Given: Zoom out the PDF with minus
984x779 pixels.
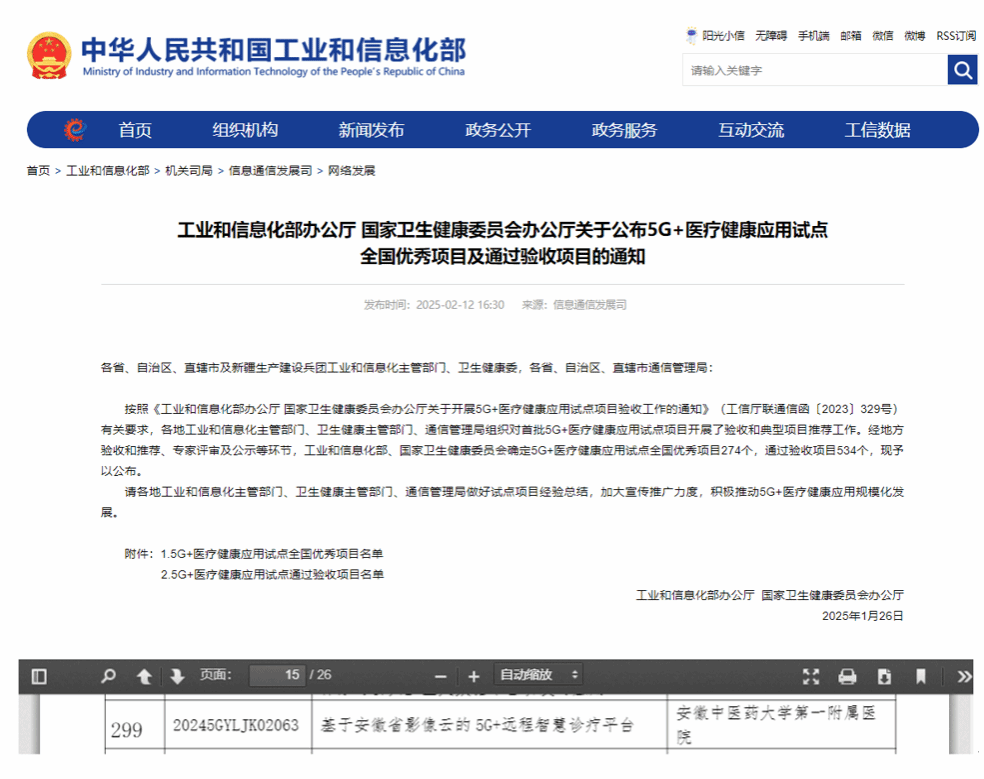Looking at the screenshot, I should (x=439, y=676).
